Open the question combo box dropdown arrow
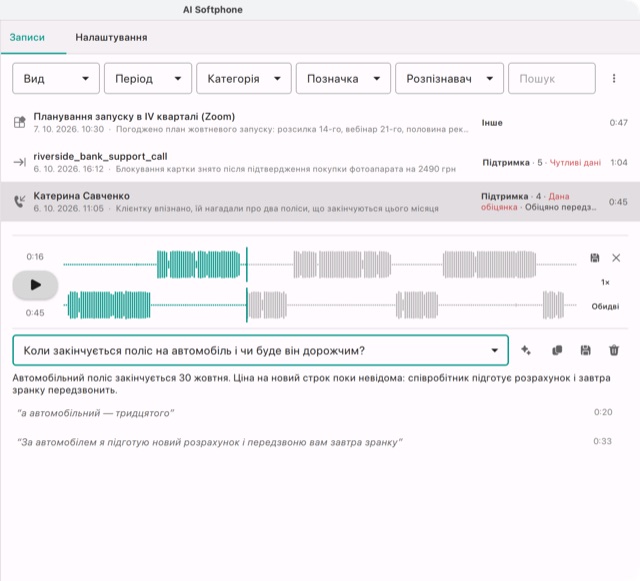 [494, 350]
